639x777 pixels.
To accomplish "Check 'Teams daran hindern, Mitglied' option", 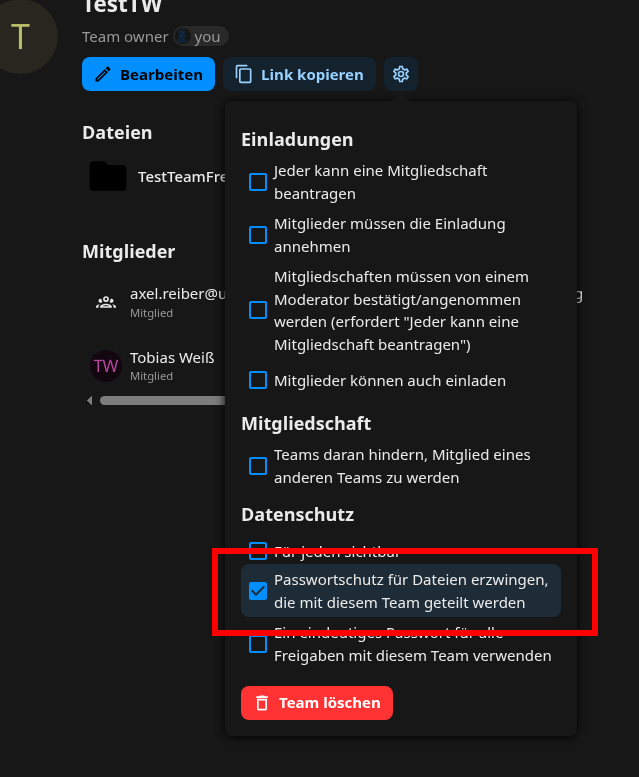I will [258, 466].
